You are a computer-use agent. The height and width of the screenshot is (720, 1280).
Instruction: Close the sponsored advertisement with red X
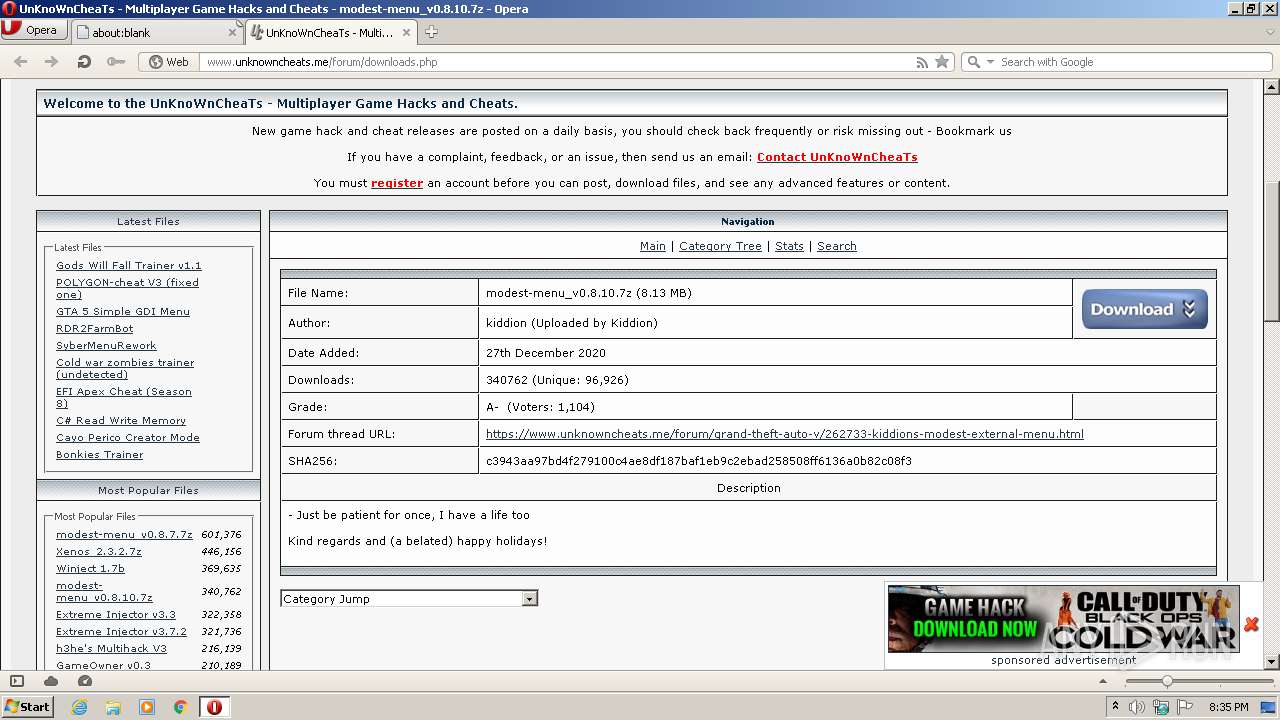click(1251, 624)
